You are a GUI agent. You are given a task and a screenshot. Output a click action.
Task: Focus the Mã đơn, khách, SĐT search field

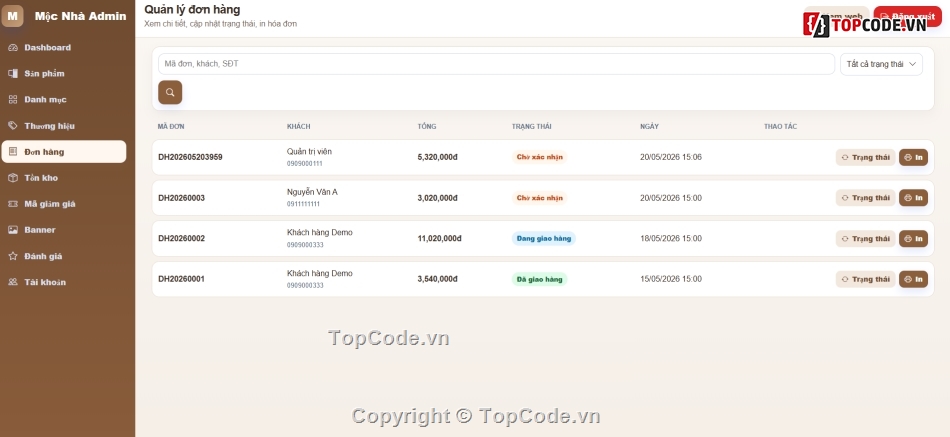click(x=496, y=64)
